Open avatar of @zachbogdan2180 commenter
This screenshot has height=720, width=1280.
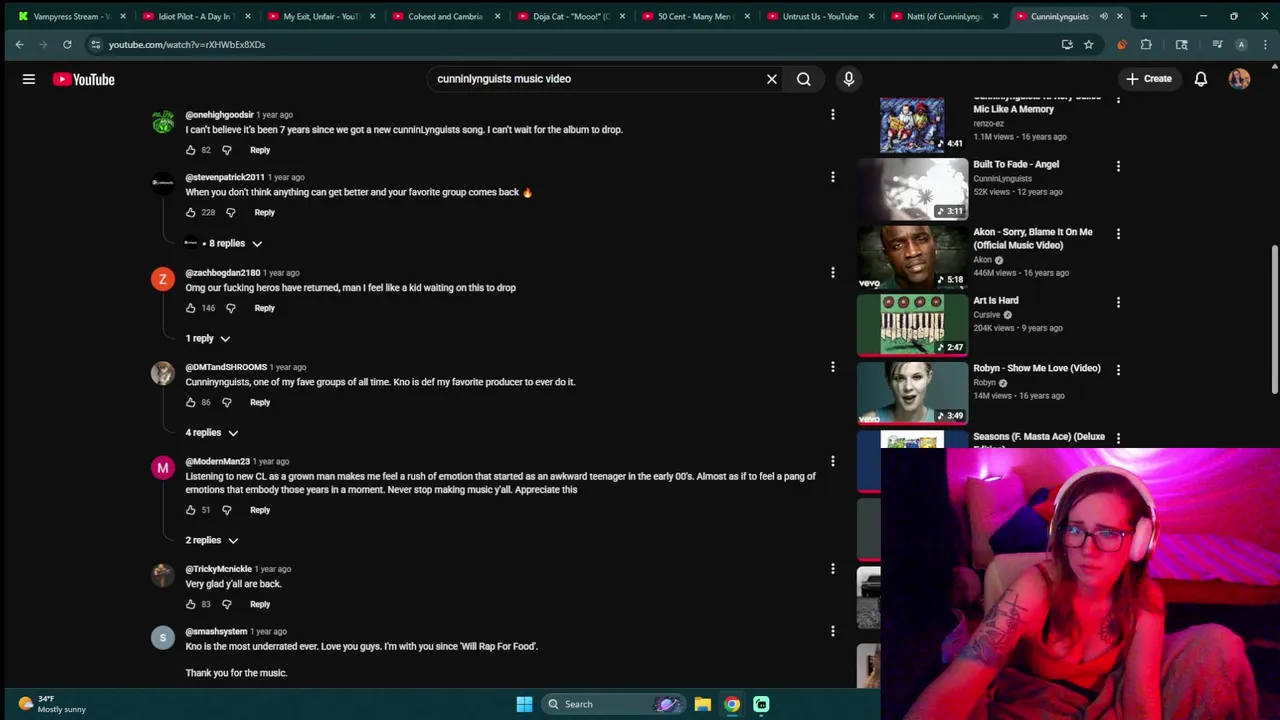tap(162, 279)
